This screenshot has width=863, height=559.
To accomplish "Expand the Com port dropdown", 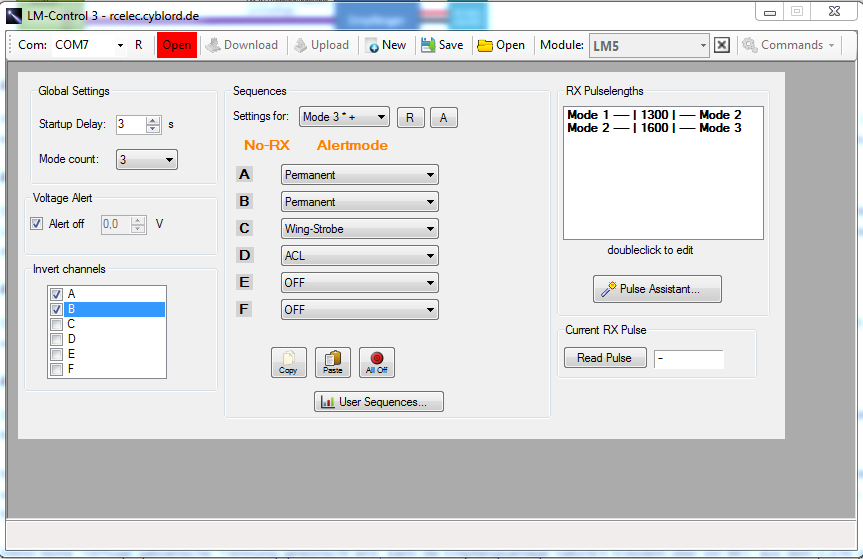I will [x=120, y=45].
